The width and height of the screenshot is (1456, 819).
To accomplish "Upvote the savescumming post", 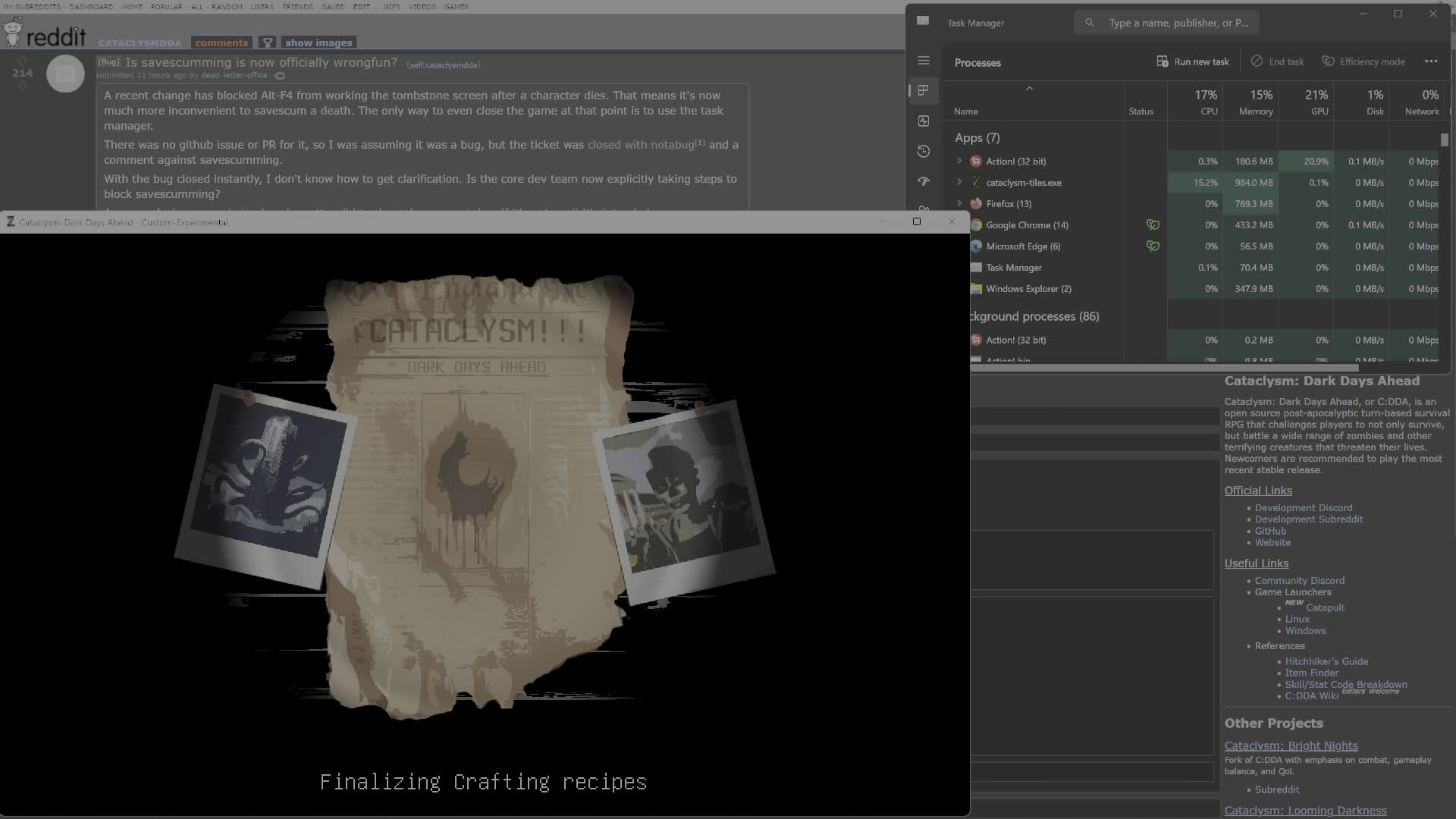I will (x=22, y=61).
